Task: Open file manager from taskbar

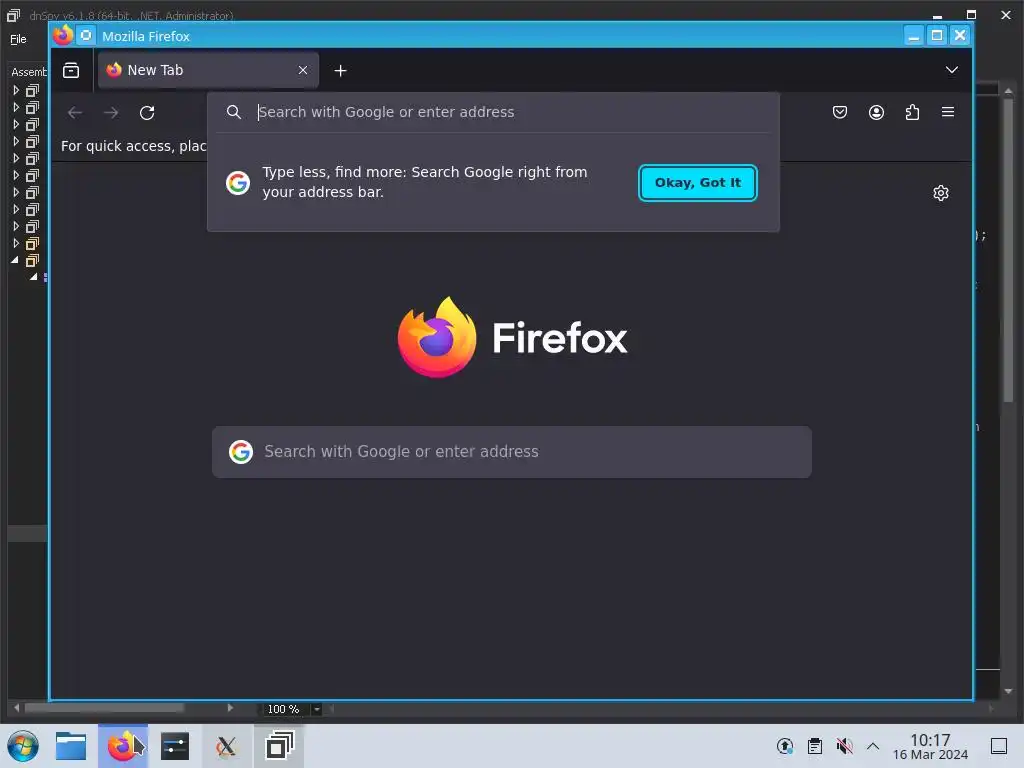Action: click(71, 746)
